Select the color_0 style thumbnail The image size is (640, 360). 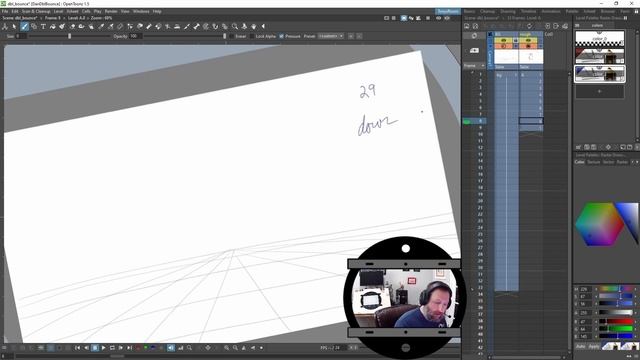point(599,39)
